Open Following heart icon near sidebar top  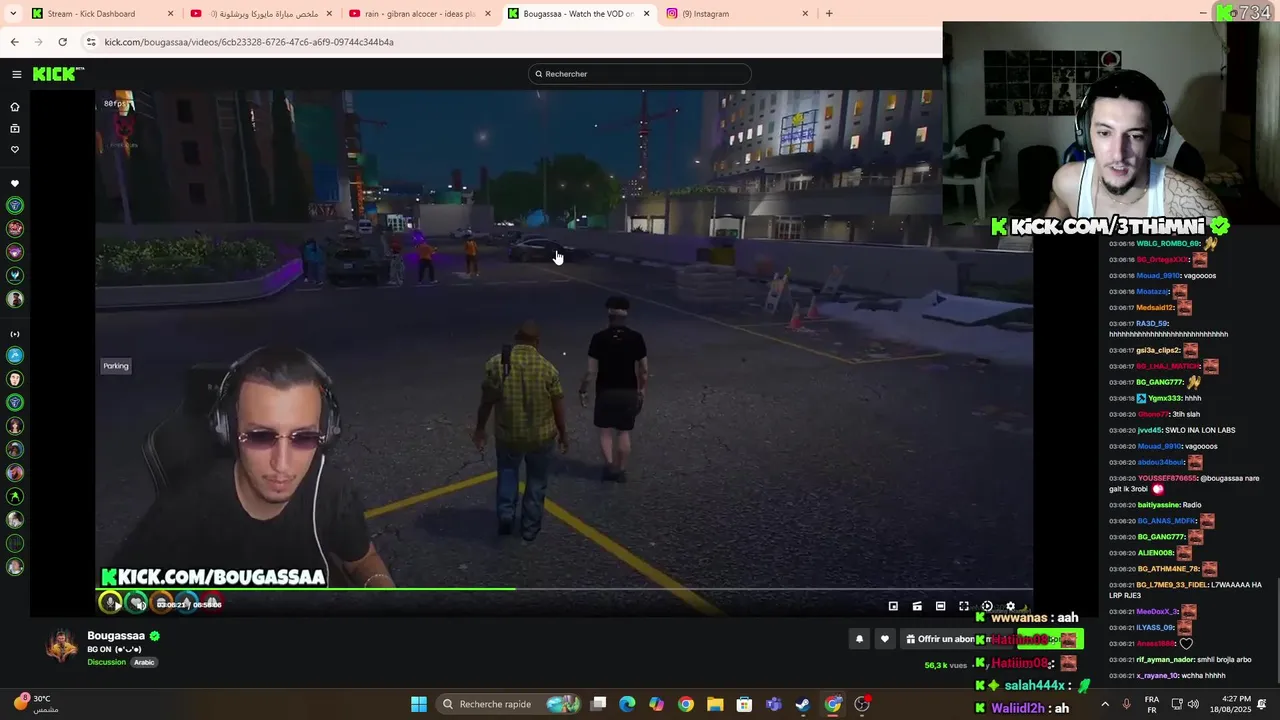(x=15, y=150)
